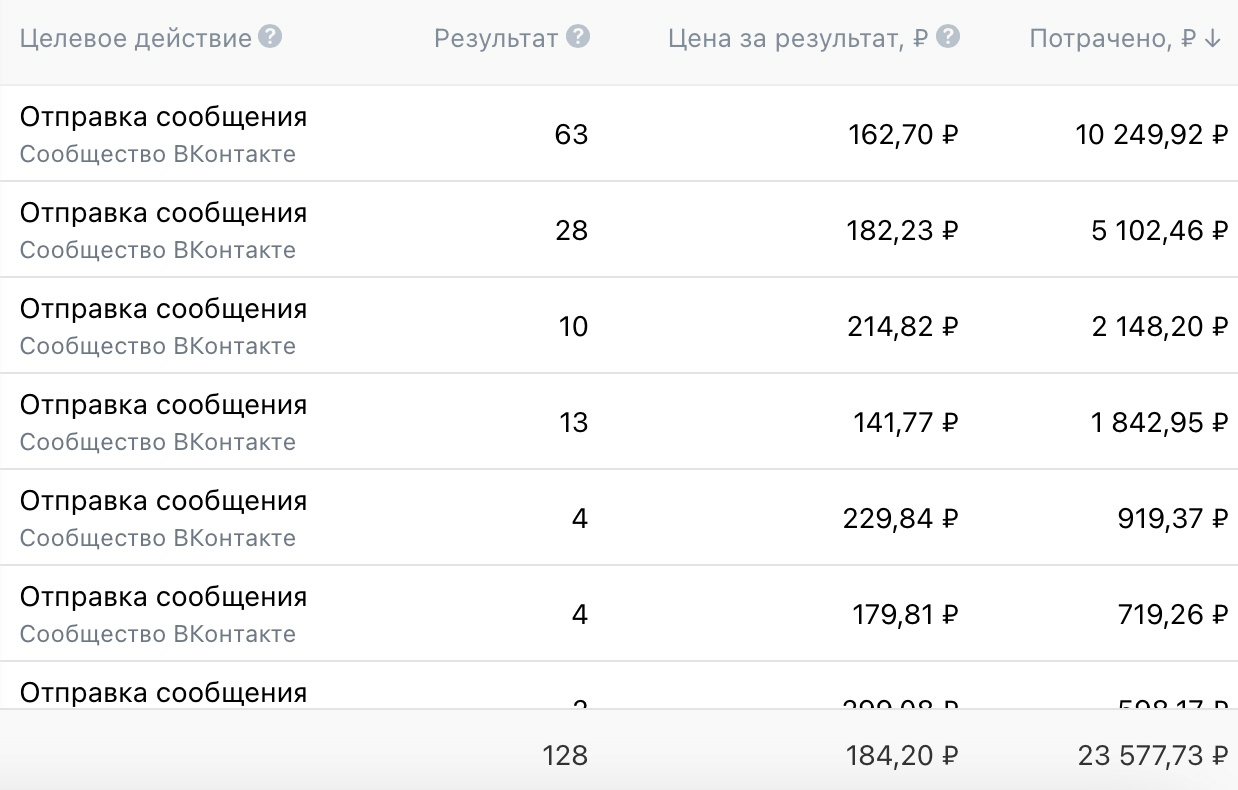Click the Потрачено, ₽ column header text
The image size is (1238, 790).
point(1112,39)
